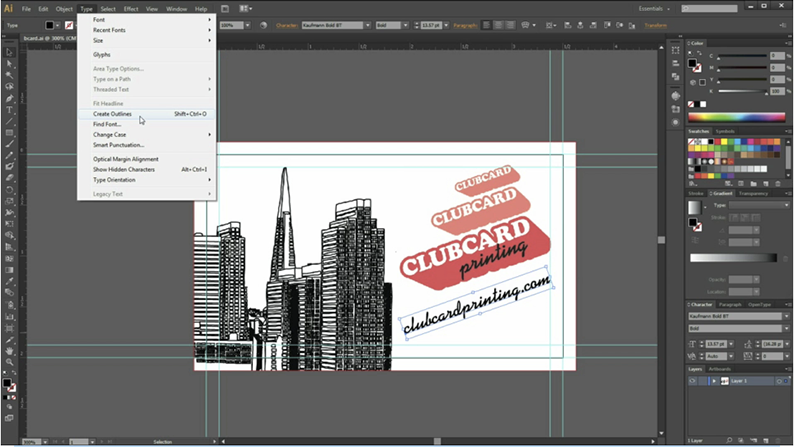Select the Selection tool (black arrow)
The height and width of the screenshot is (447, 794).
(9, 52)
